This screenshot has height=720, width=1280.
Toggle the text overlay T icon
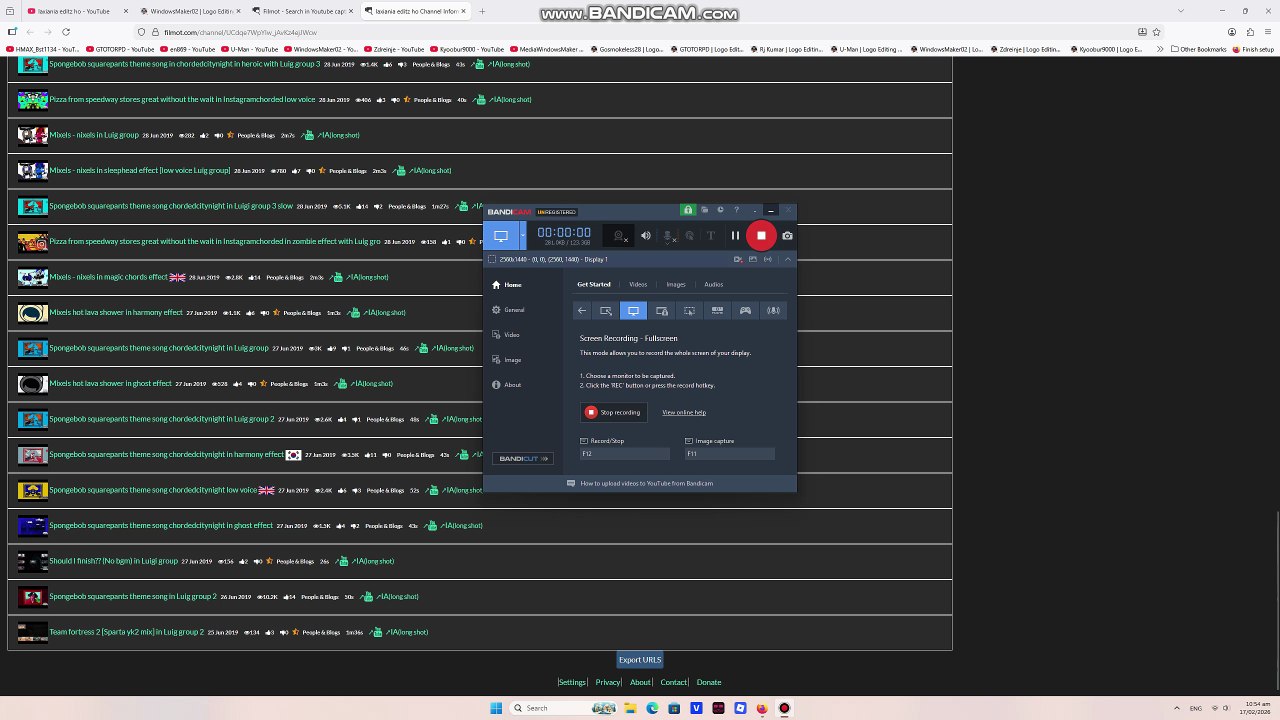711,236
